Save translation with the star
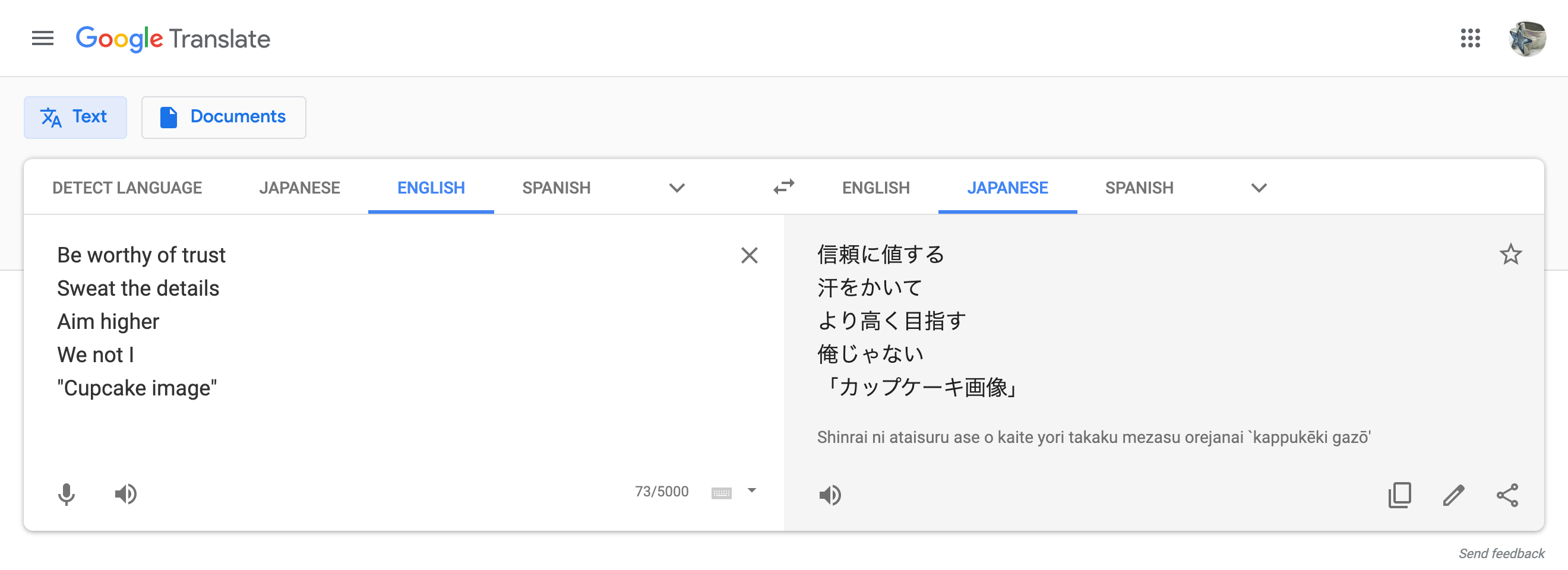This screenshot has height=570, width=1568. [x=1510, y=254]
